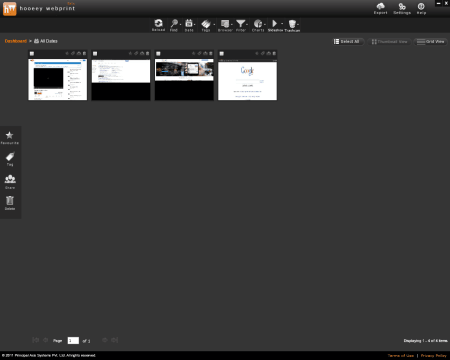450x360 pixels.
Task: Tag the Google page card
Action: [263, 53]
